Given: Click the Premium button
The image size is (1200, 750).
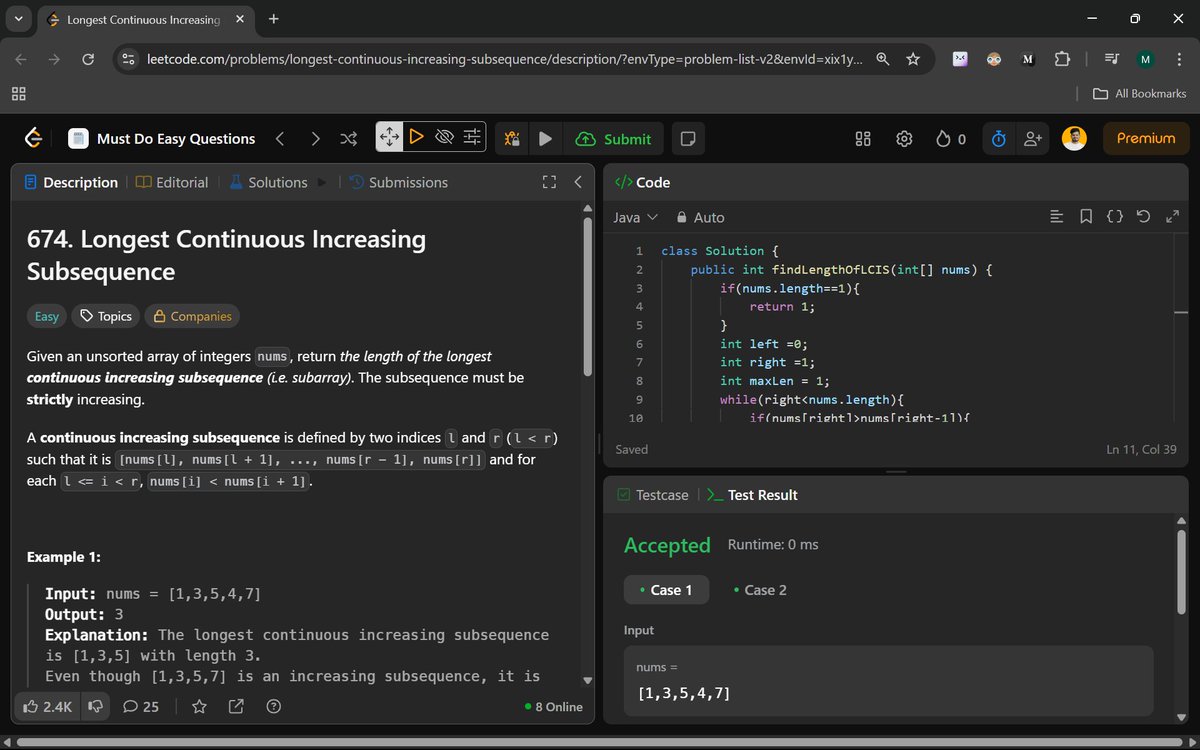Looking at the screenshot, I should [x=1146, y=139].
